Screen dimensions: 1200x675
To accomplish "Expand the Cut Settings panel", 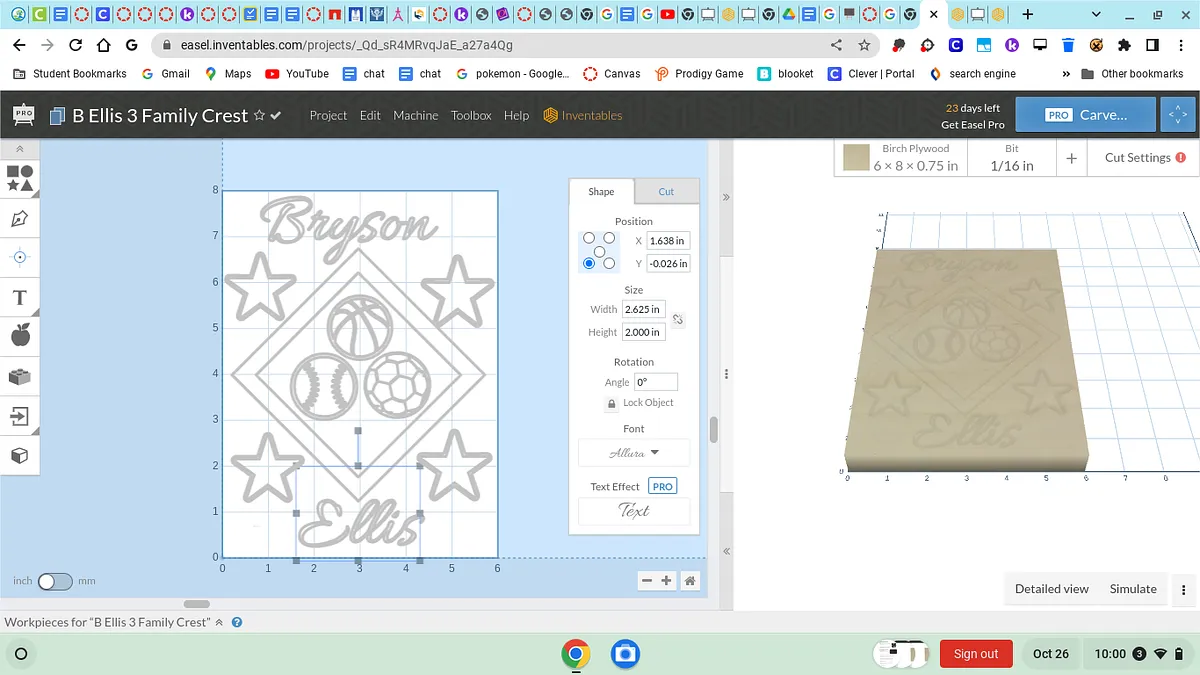I will pos(1144,158).
